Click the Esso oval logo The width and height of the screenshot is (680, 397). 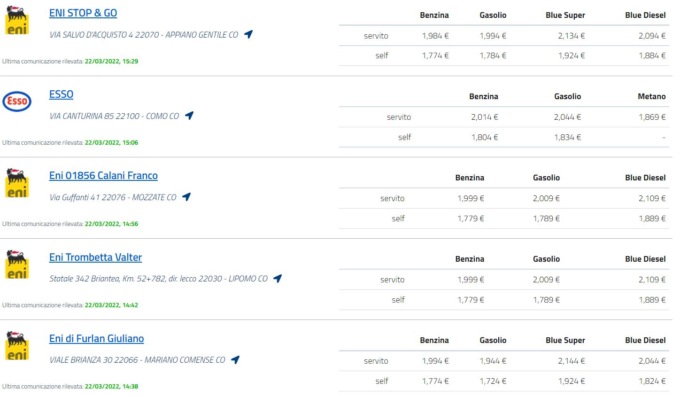[17, 101]
